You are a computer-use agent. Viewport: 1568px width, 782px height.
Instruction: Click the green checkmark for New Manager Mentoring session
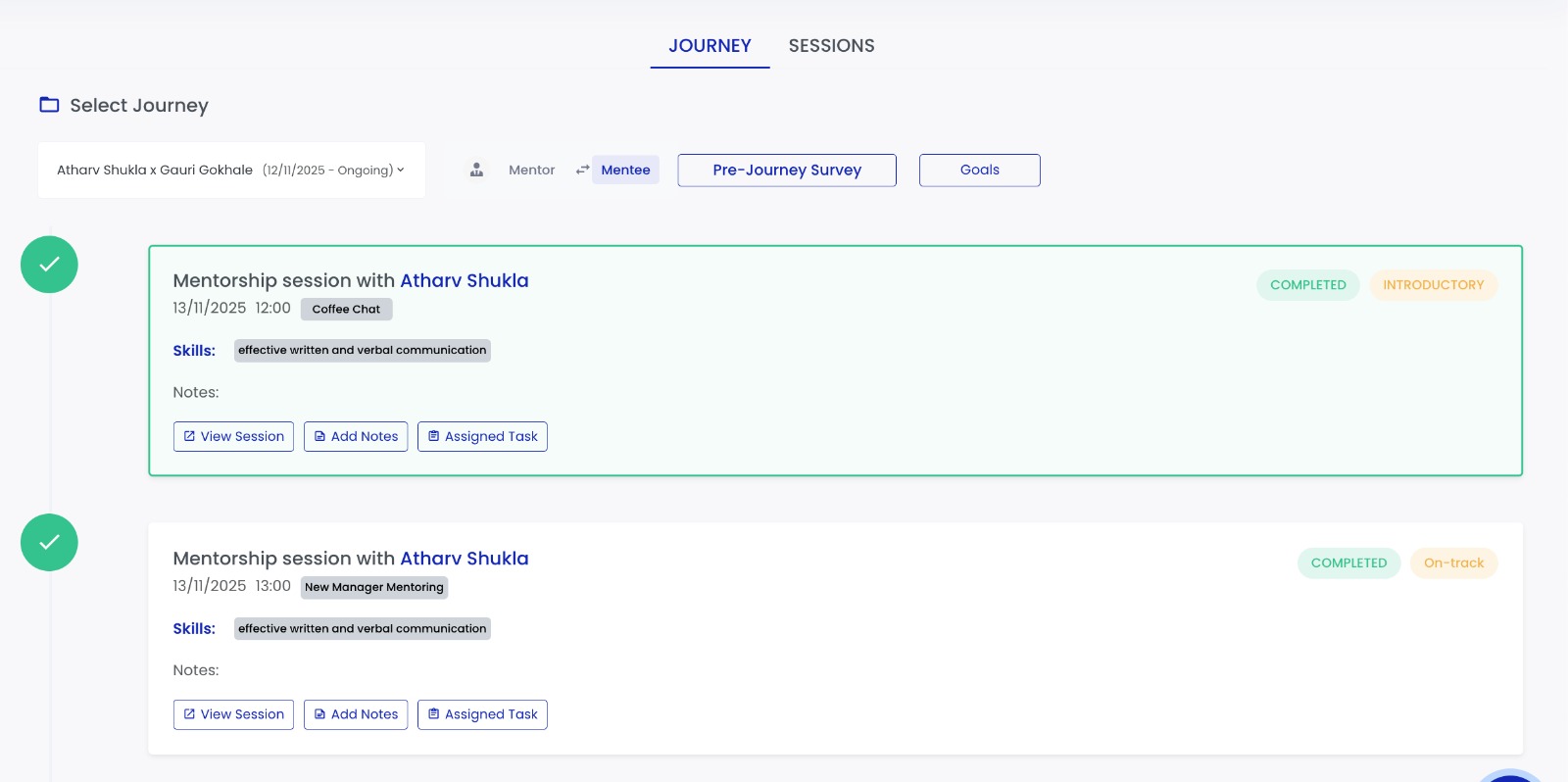(x=49, y=542)
